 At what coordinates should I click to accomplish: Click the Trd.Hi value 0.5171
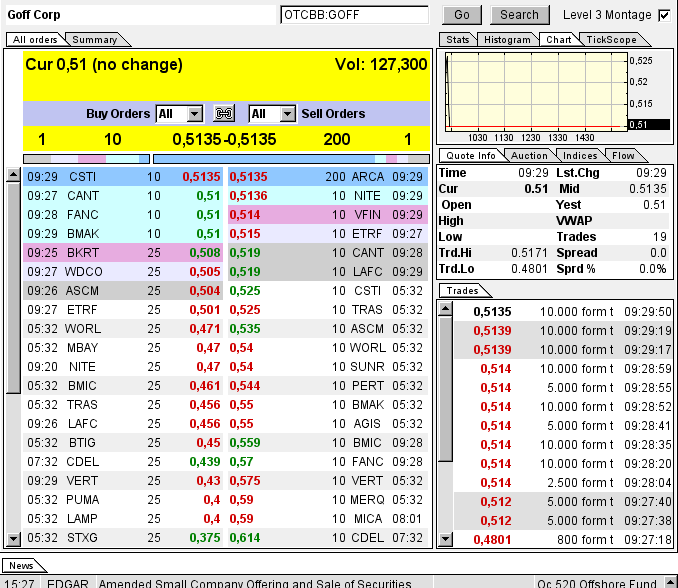coord(529,252)
